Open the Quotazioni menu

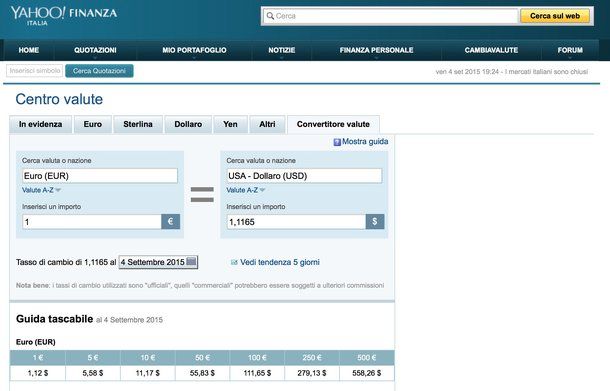[x=95, y=50]
